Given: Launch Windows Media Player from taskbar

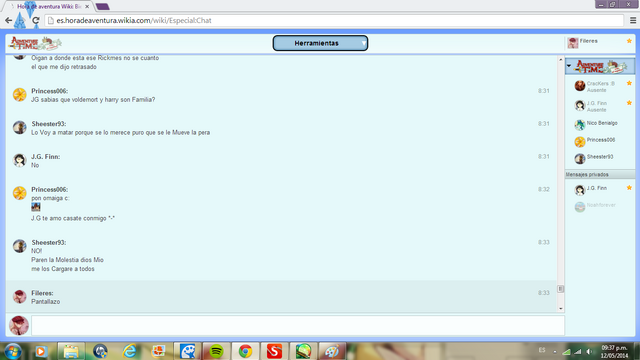Looking at the screenshot, I should tap(41, 351).
